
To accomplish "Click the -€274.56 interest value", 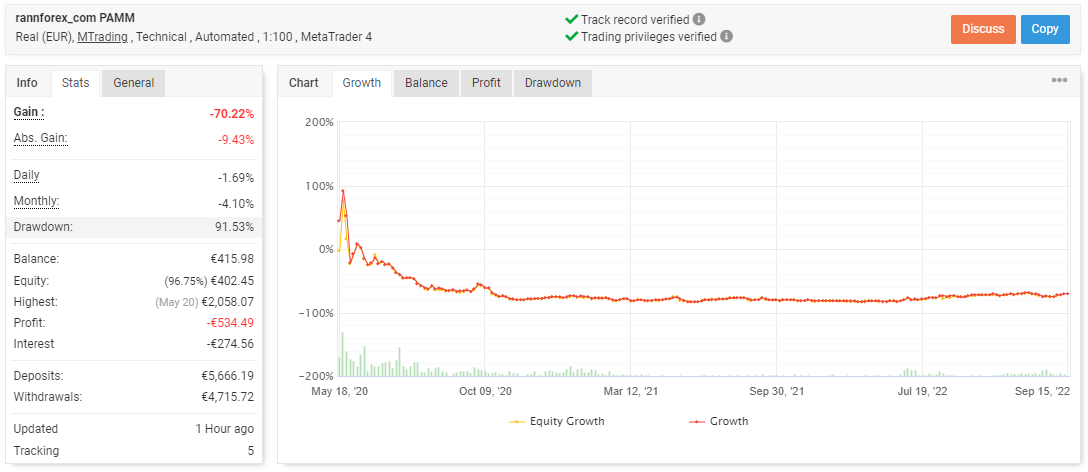I will pos(230,344).
